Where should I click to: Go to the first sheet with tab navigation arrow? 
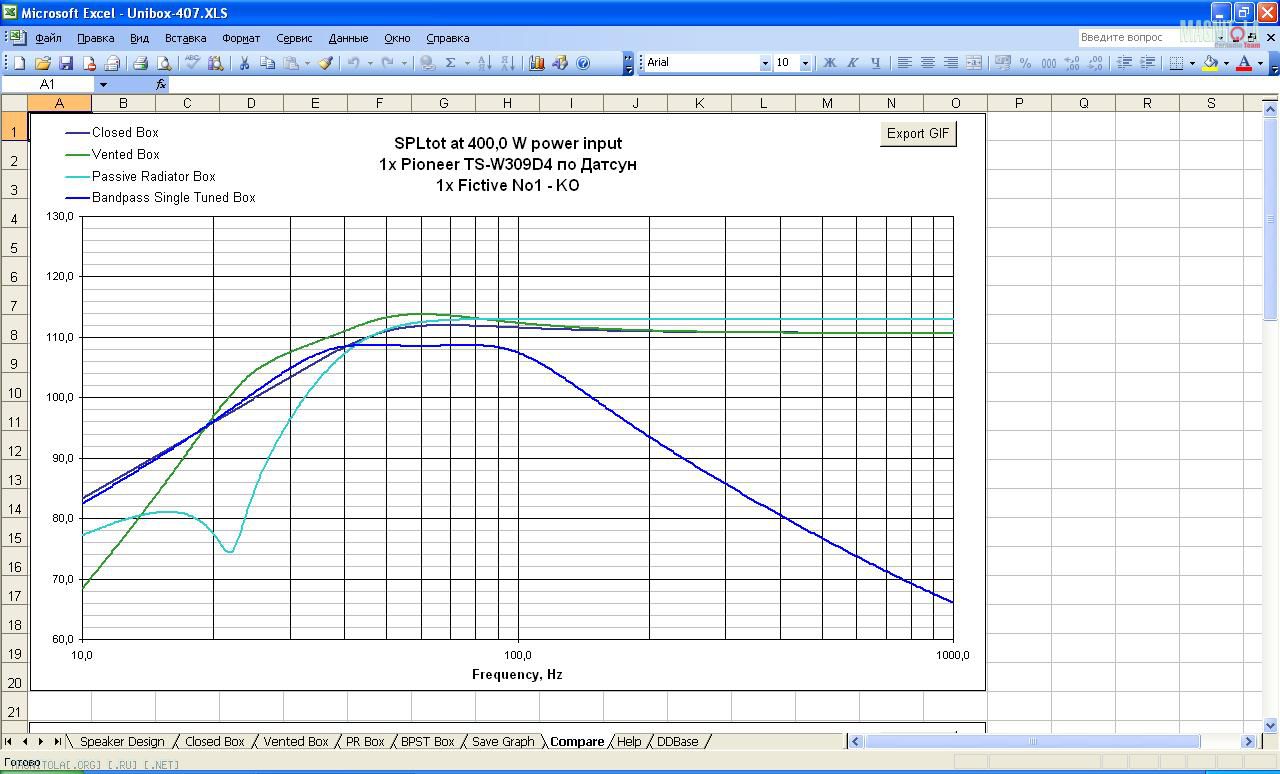[x=9, y=741]
